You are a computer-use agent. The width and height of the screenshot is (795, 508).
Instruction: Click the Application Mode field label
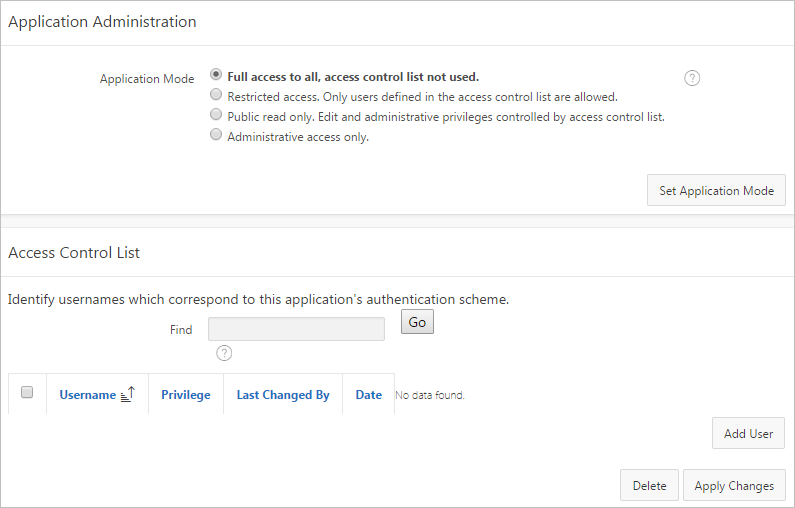coord(147,79)
